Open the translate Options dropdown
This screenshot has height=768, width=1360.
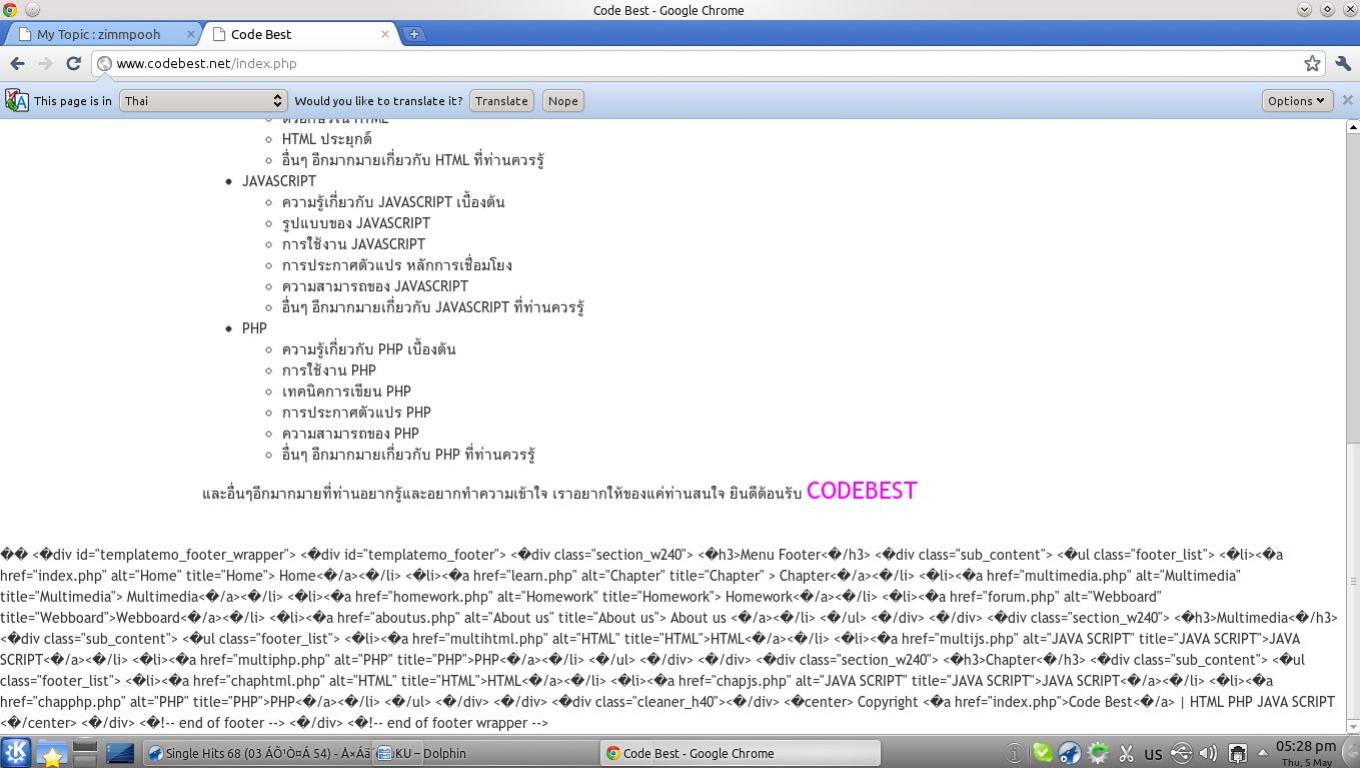pos(1297,101)
